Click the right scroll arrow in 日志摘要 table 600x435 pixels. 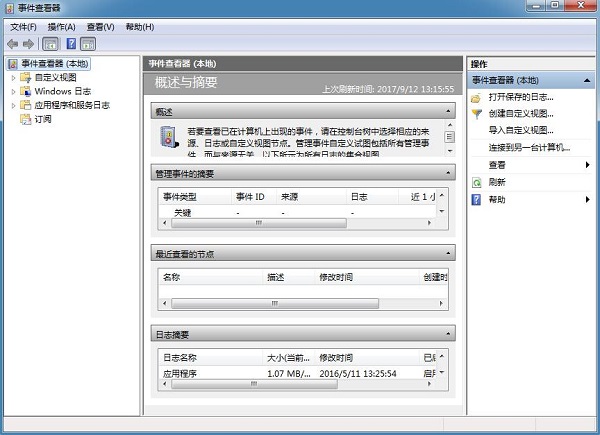(429, 384)
